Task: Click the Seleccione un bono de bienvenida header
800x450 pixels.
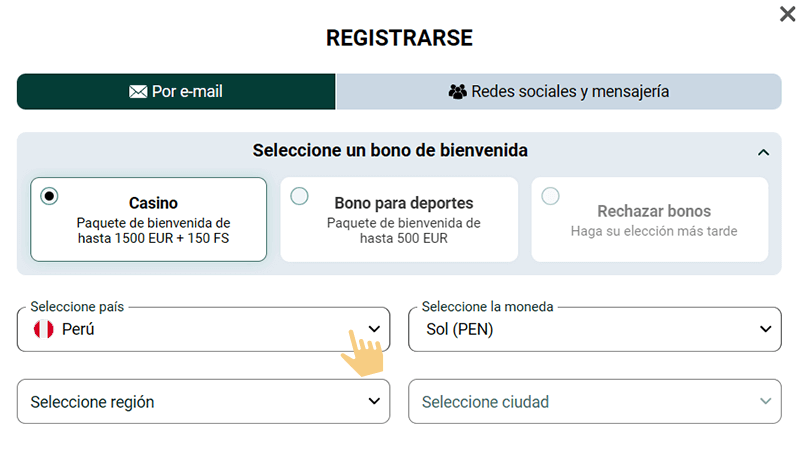Action: (x=390, y=151)
